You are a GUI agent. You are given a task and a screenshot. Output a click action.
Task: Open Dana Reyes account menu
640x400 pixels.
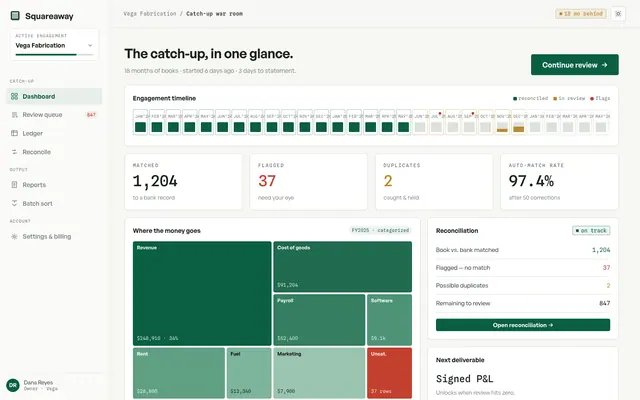tap(33, 385)
